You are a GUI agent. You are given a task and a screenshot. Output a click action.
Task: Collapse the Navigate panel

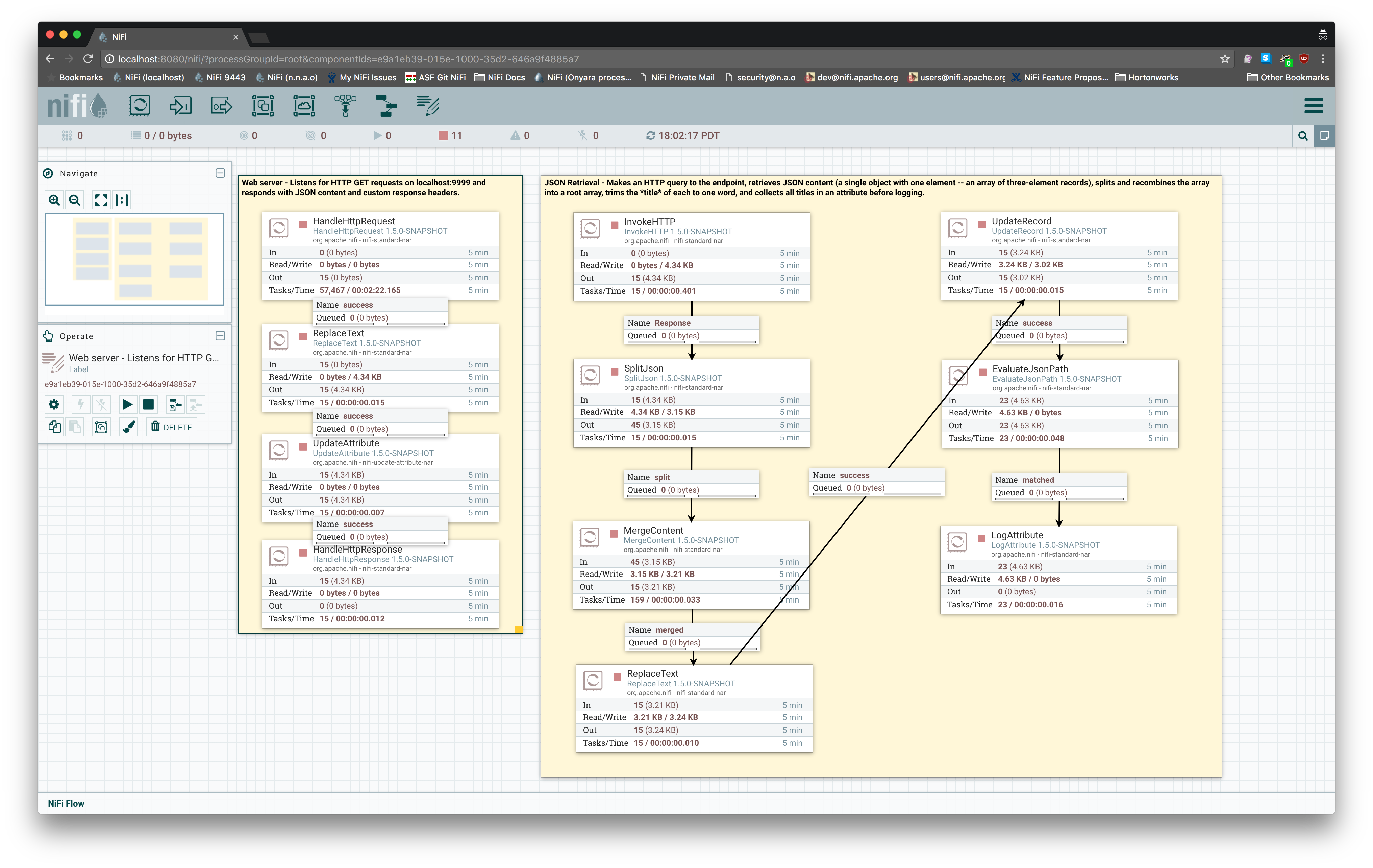[220, 173]
